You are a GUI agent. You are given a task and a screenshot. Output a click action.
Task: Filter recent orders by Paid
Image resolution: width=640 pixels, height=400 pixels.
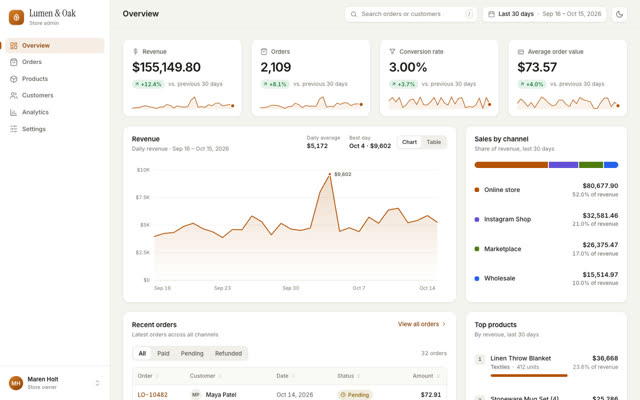163,353
